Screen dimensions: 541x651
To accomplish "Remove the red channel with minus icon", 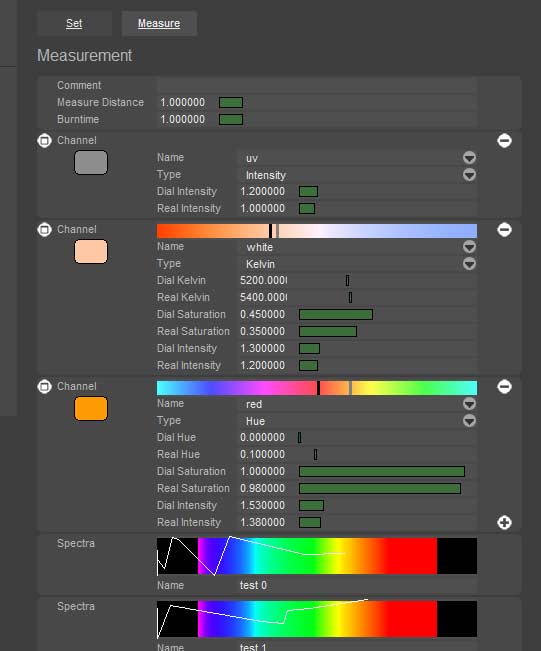I will coord(504,387).
